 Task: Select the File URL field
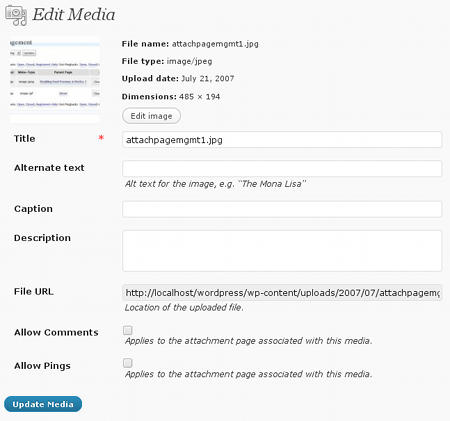click(x=282, y=292)
